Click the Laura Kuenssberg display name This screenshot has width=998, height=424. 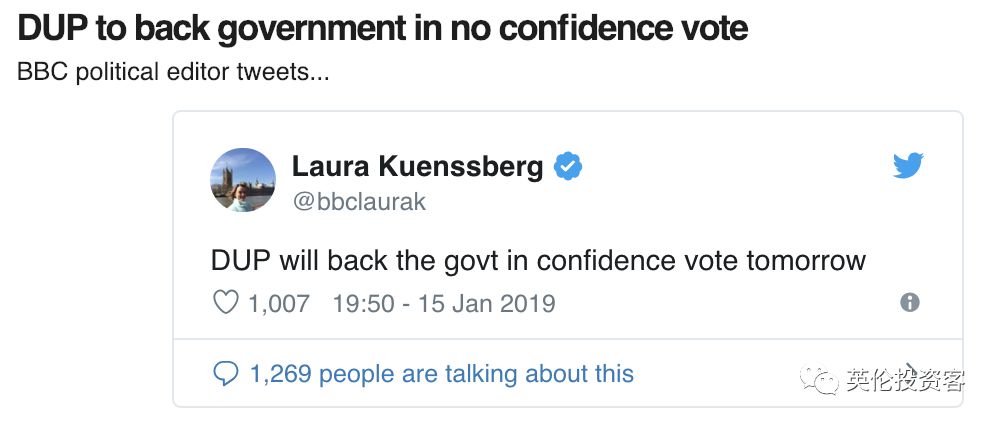pos(417,166)
